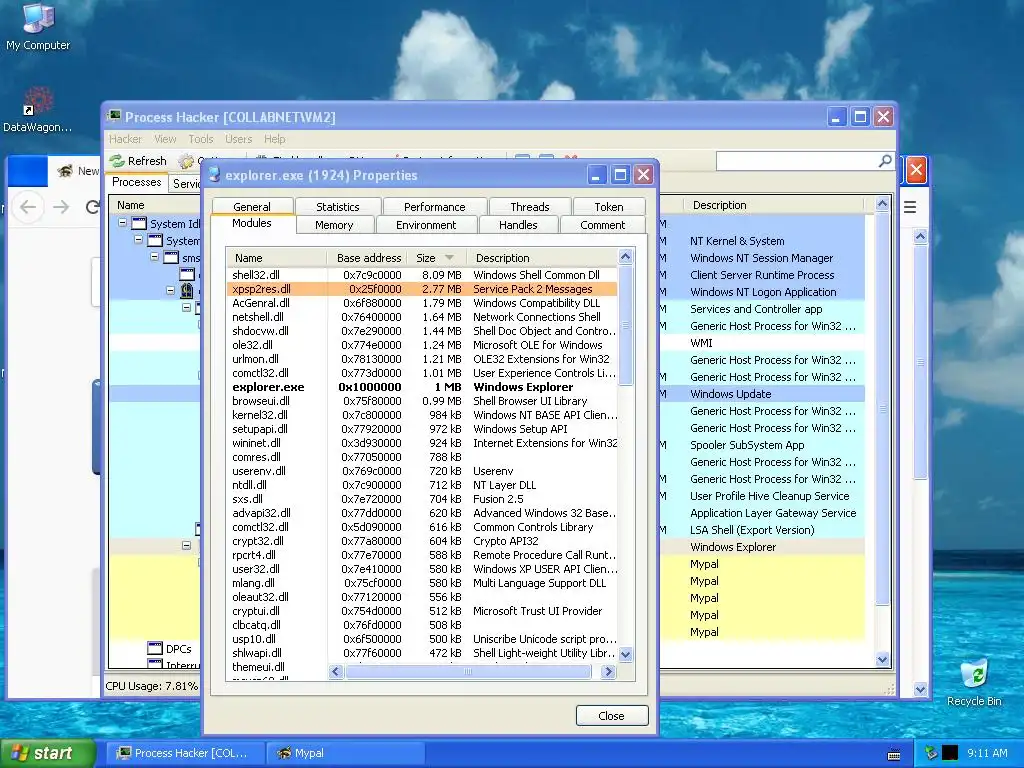Click the Description column header in modules list
This screenshot has width=1024, height=768.
click(541, 258)
